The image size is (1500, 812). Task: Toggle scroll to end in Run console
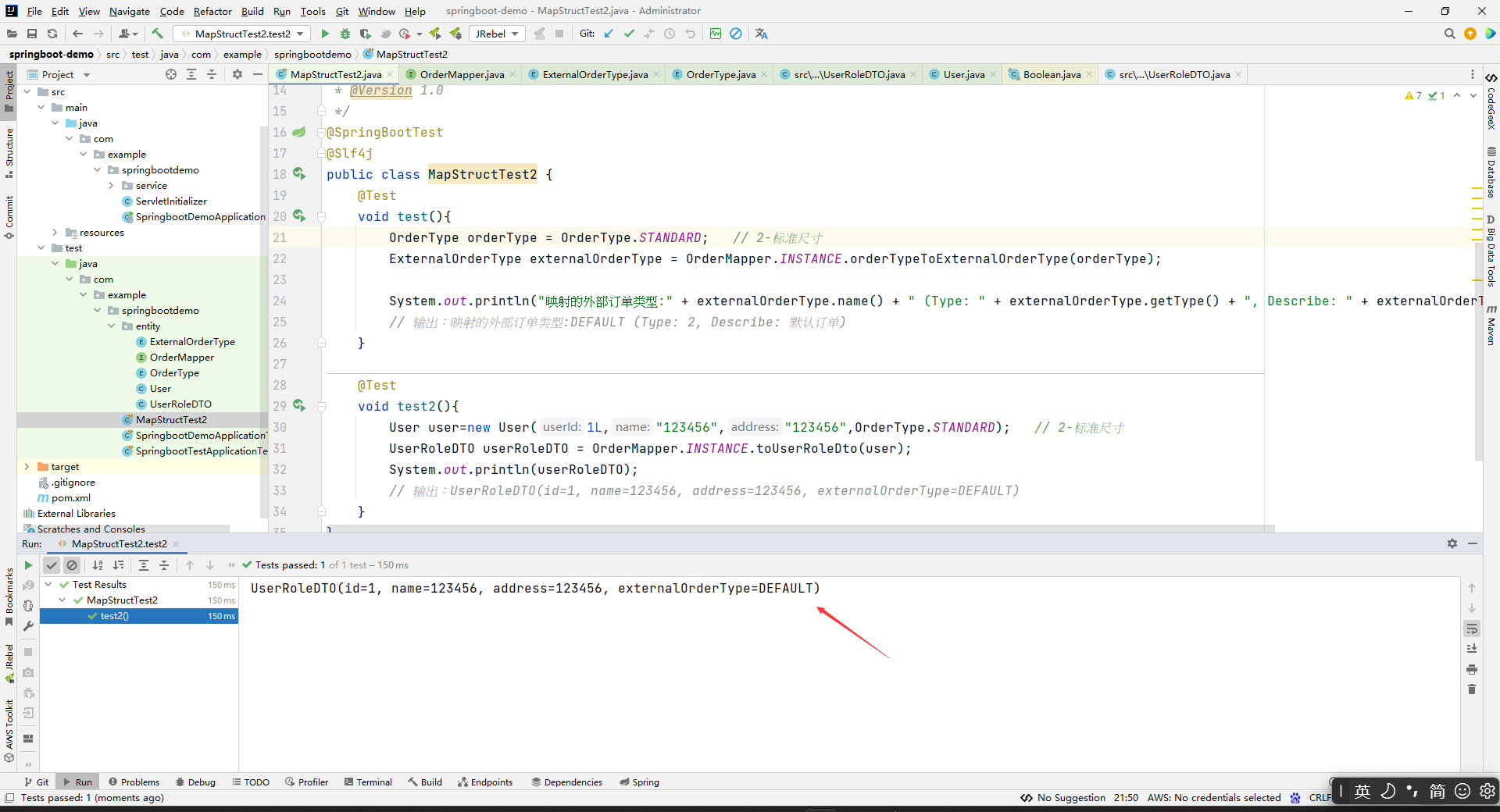1472,649
